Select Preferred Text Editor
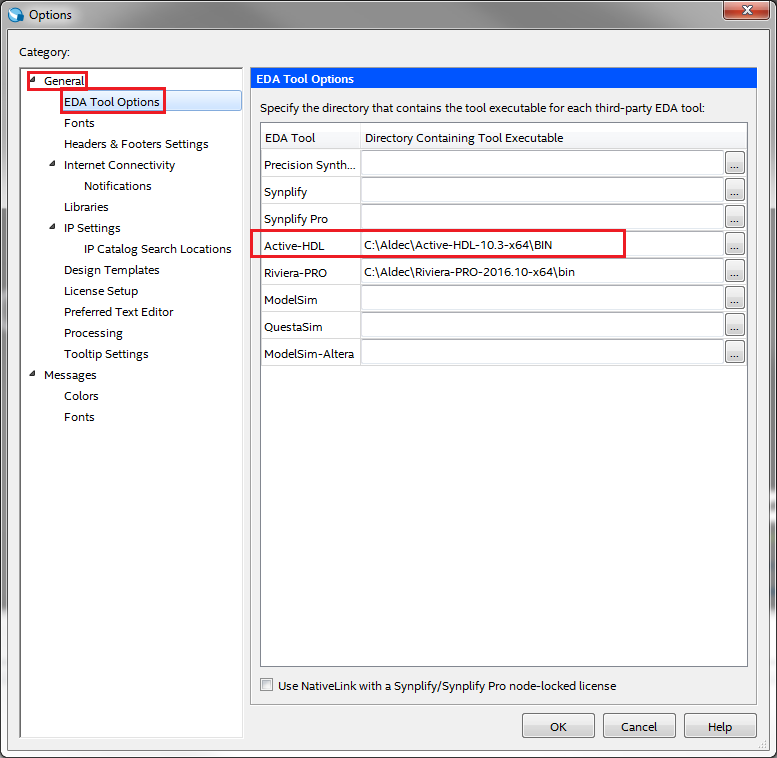This screenshot has width=777, height=758. 119,312
